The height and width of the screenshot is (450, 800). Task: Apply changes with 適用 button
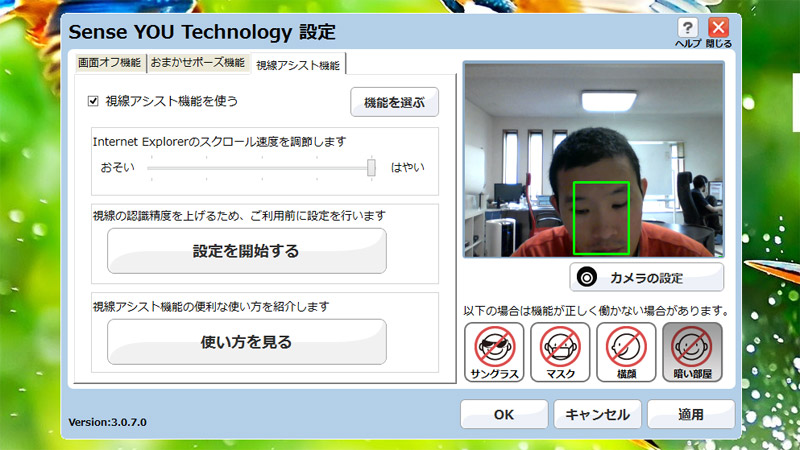click(691, 414)
